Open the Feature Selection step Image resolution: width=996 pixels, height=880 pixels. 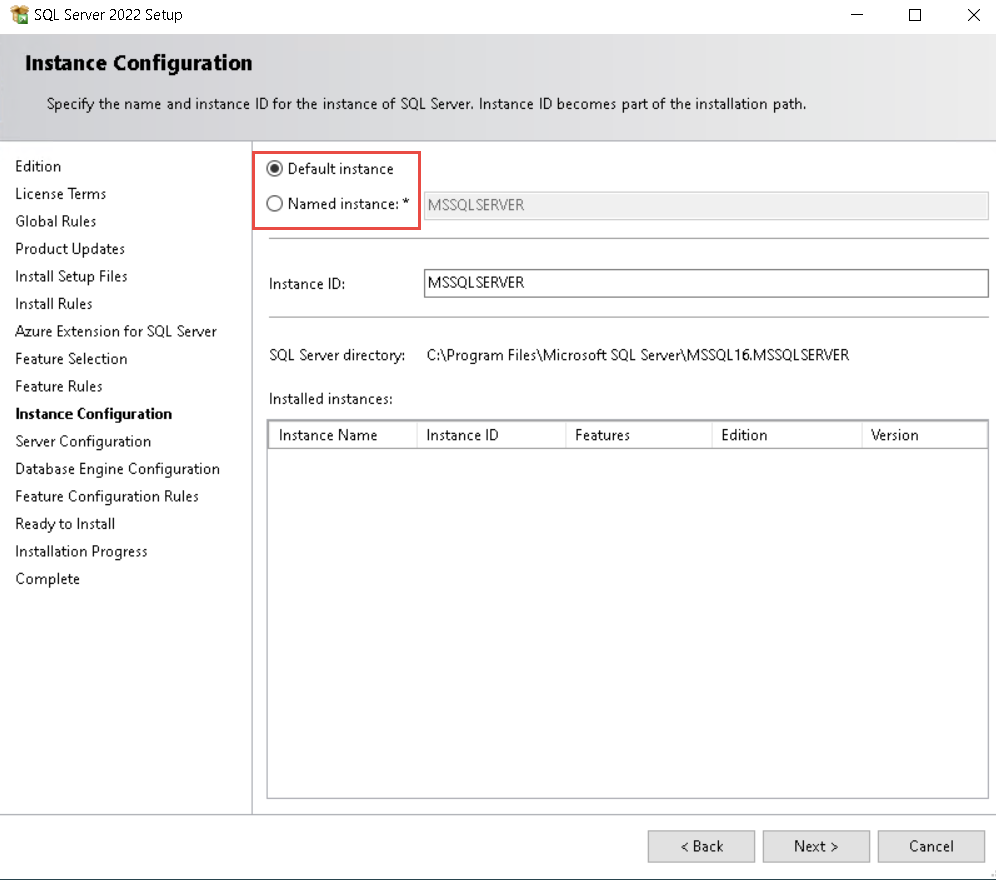coord(71,359)
